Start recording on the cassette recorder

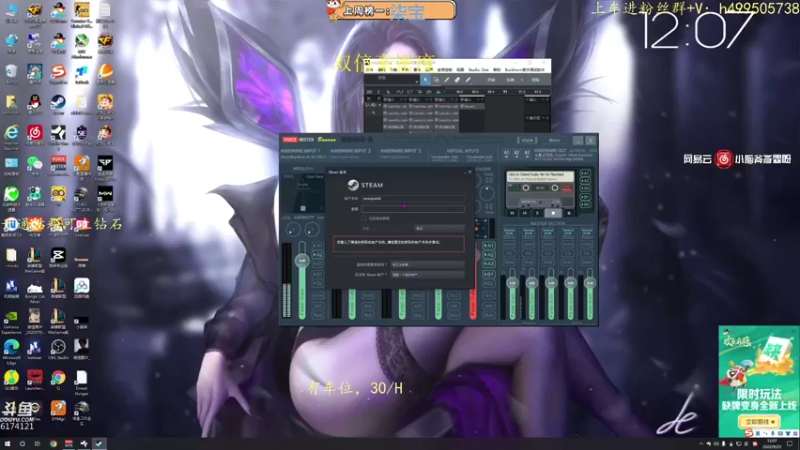pyautogui.click(x=568, y=213)
